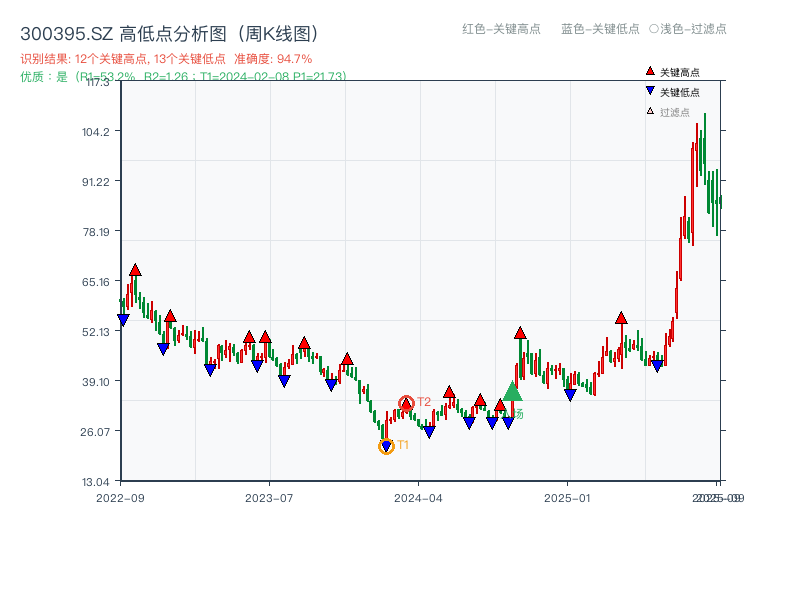
Task: Click the red 识别结果 summary line
Action: [166, 59]
